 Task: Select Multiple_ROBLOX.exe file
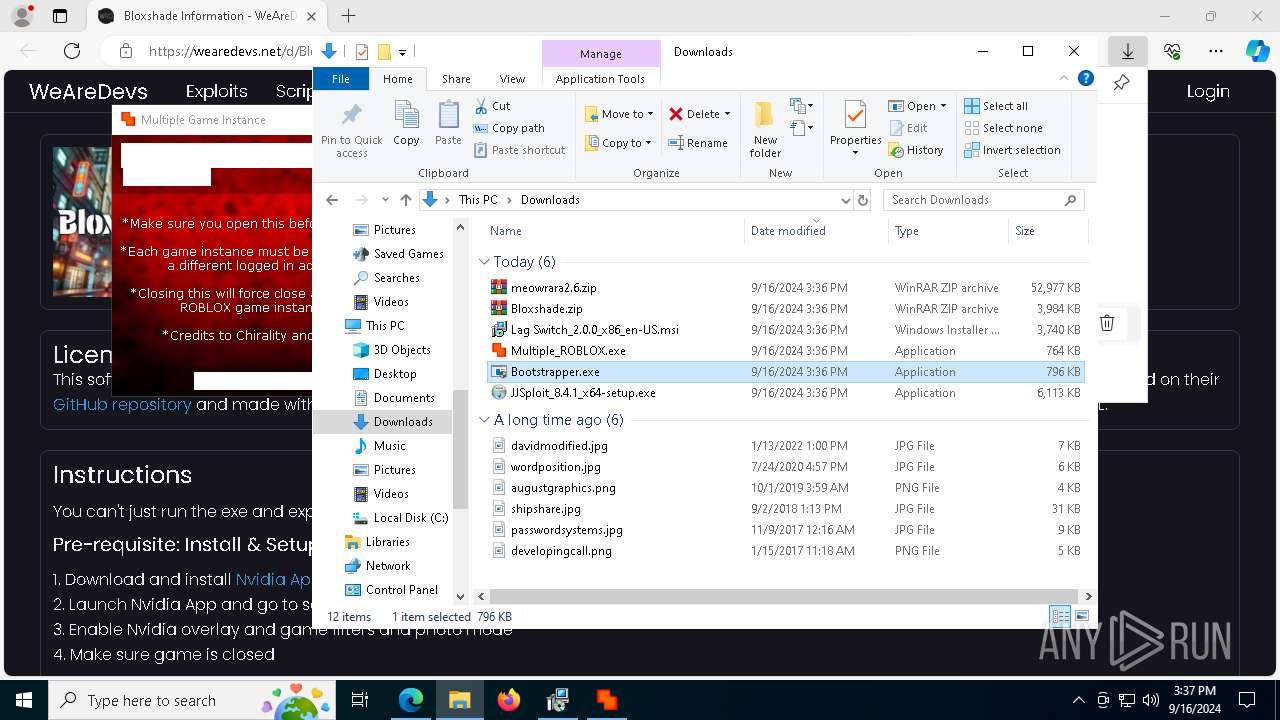(x=568, y=351)
